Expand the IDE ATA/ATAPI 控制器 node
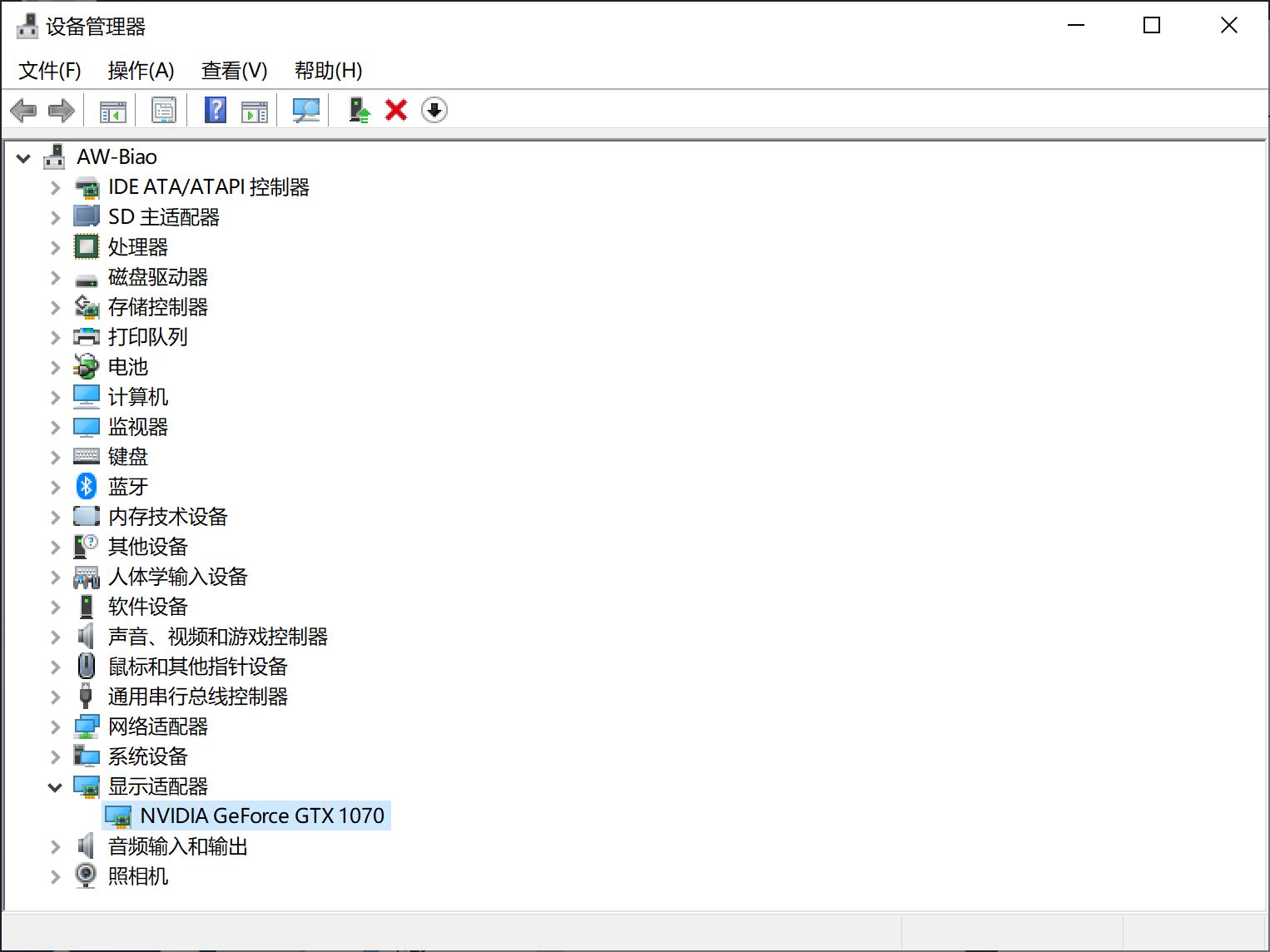This screenshot has height=952, width=1270. pyautogui.click(x=56, y=187)
